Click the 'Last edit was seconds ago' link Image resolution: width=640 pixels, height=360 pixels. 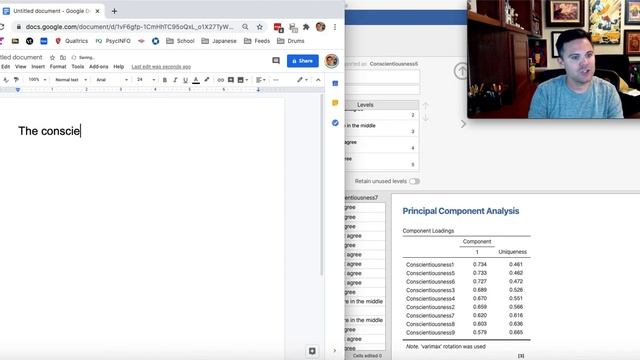[161, 67]
